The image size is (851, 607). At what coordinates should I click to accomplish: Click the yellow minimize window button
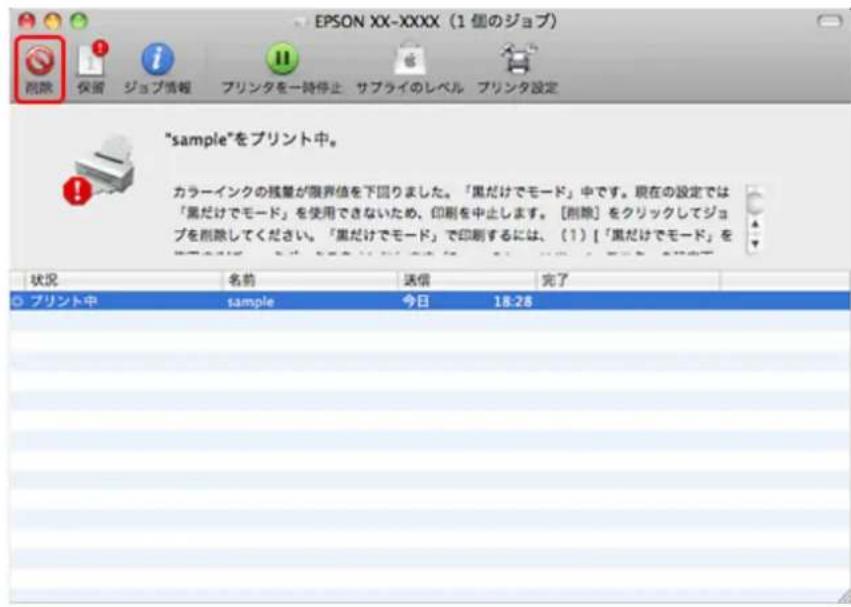(51, 20)
